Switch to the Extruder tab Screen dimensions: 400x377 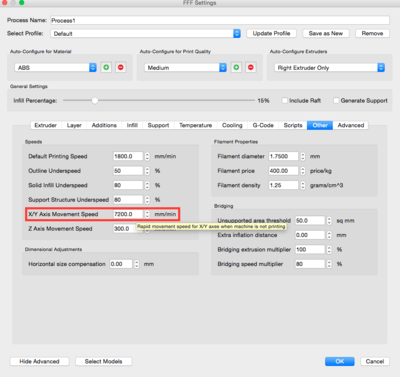click(46, 125)
